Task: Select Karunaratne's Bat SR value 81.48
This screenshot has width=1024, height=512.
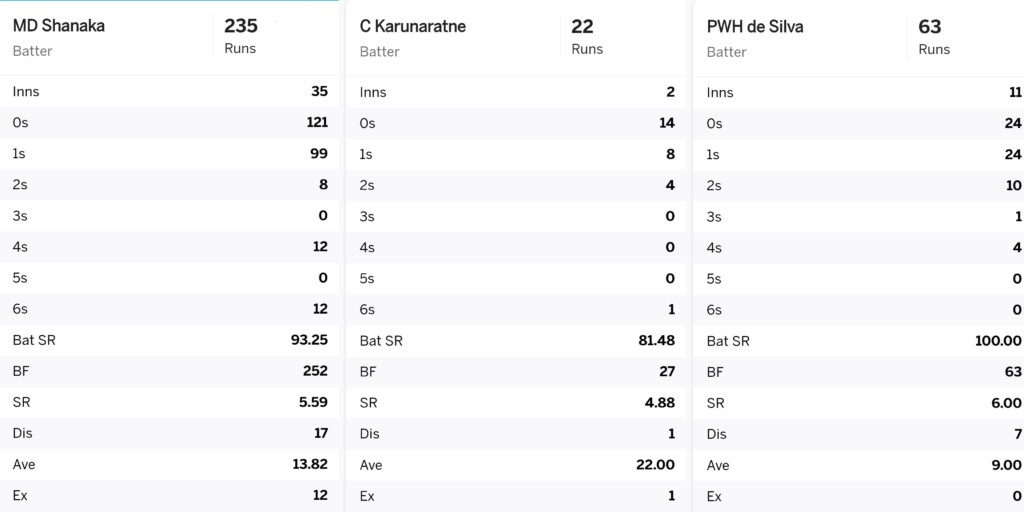Action: [x=657, y=341]
